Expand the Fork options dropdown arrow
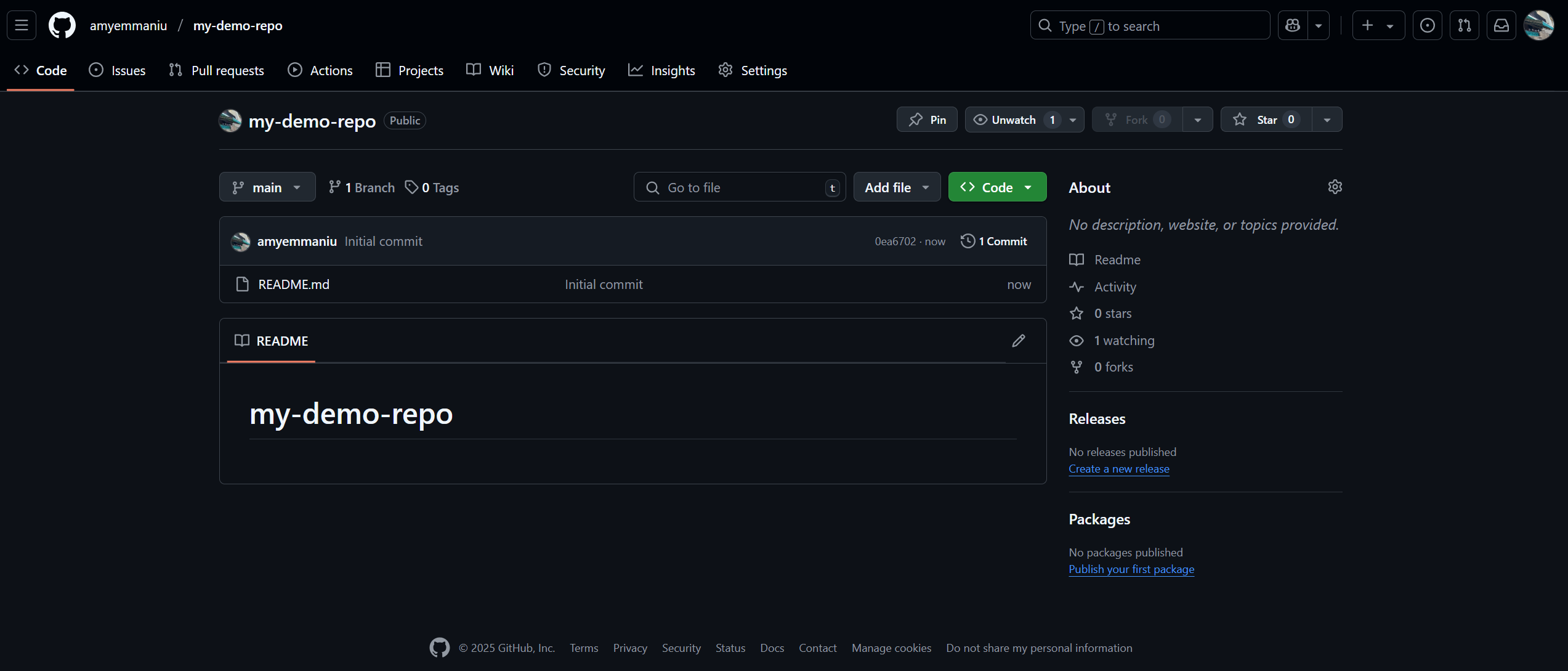Image resolution: width=1568 pixels, height=671 pixels. [1198, 120]
